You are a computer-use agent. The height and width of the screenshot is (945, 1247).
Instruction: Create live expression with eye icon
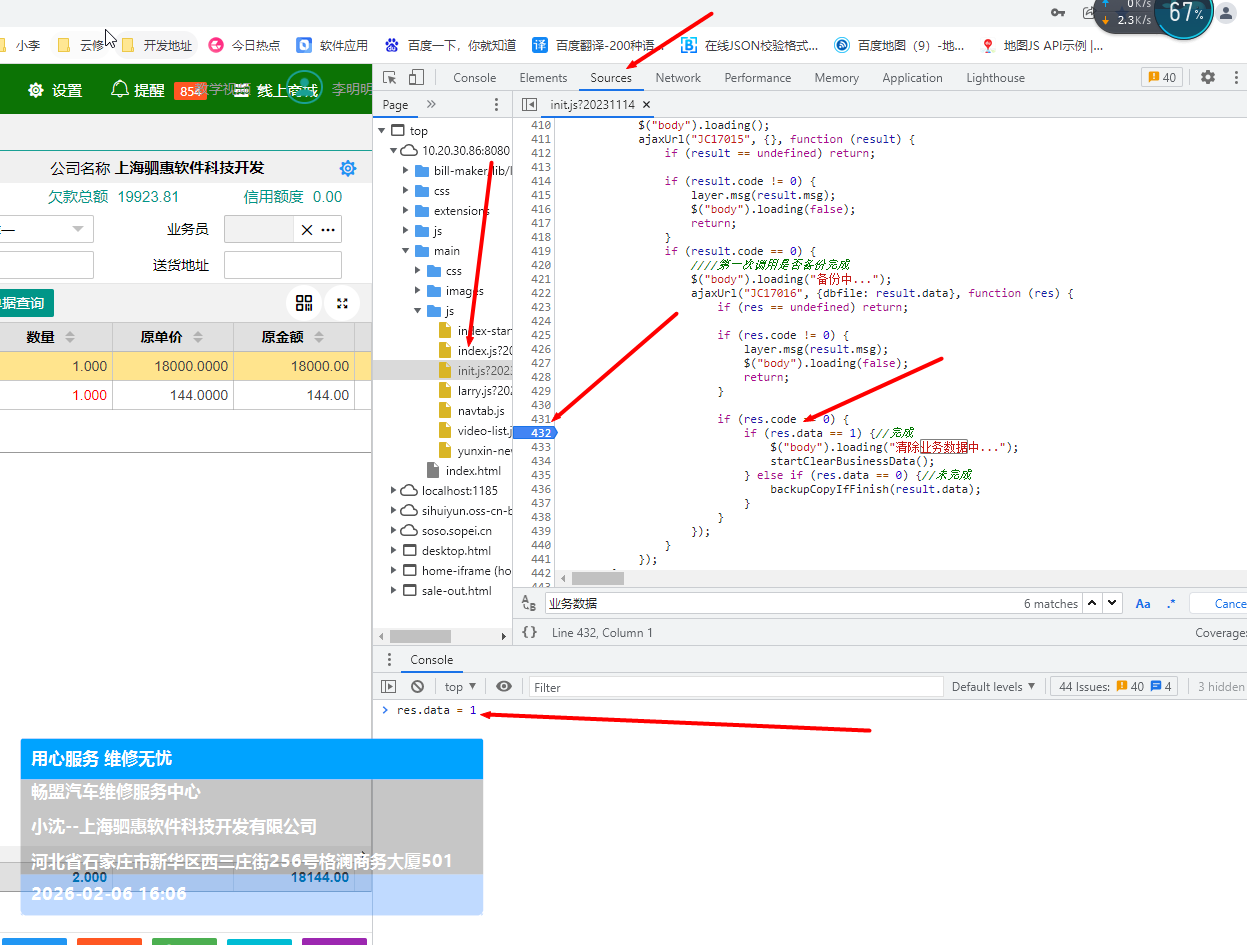(x=504, y=687)
